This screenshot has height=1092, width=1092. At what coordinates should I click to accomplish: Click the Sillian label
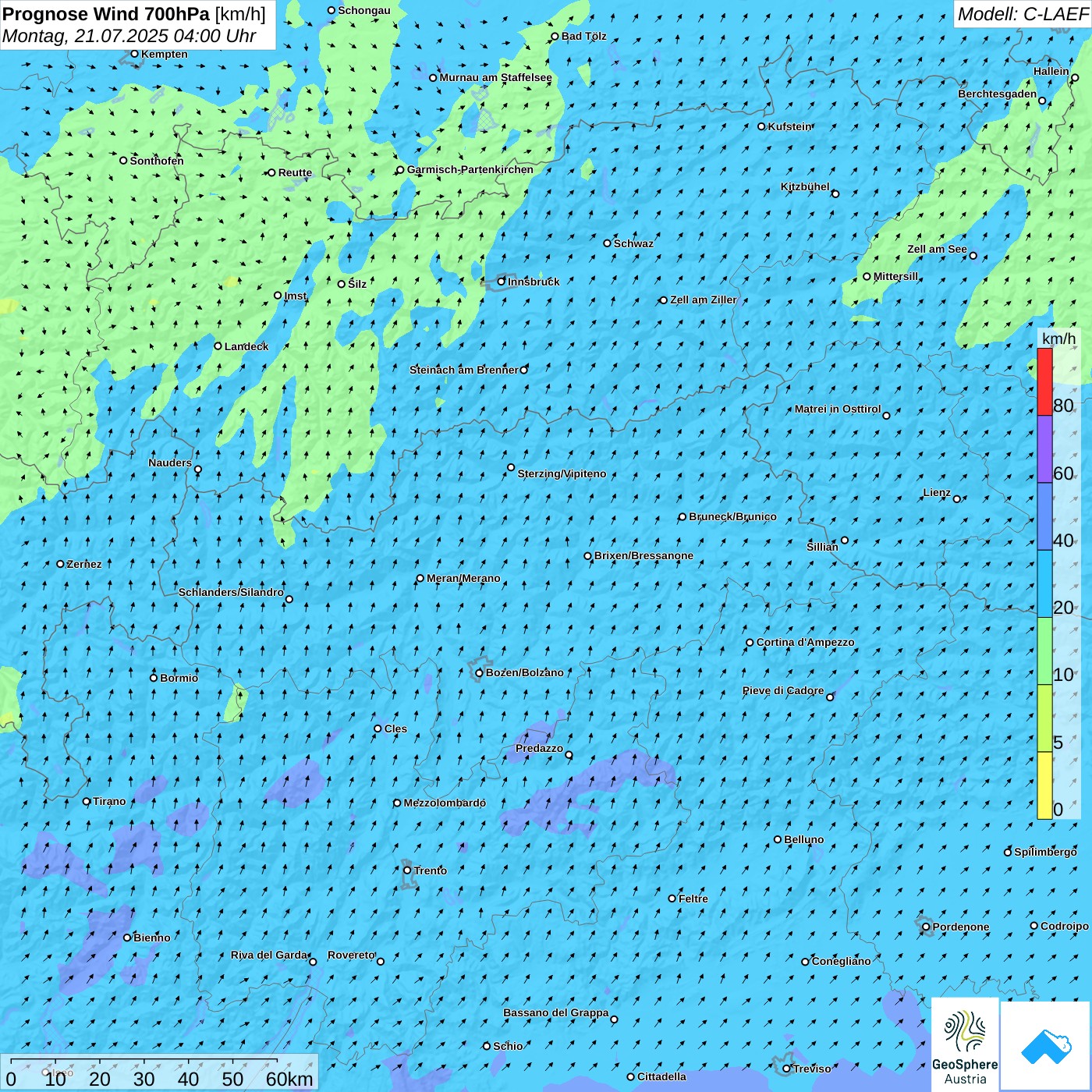(822, 547)
